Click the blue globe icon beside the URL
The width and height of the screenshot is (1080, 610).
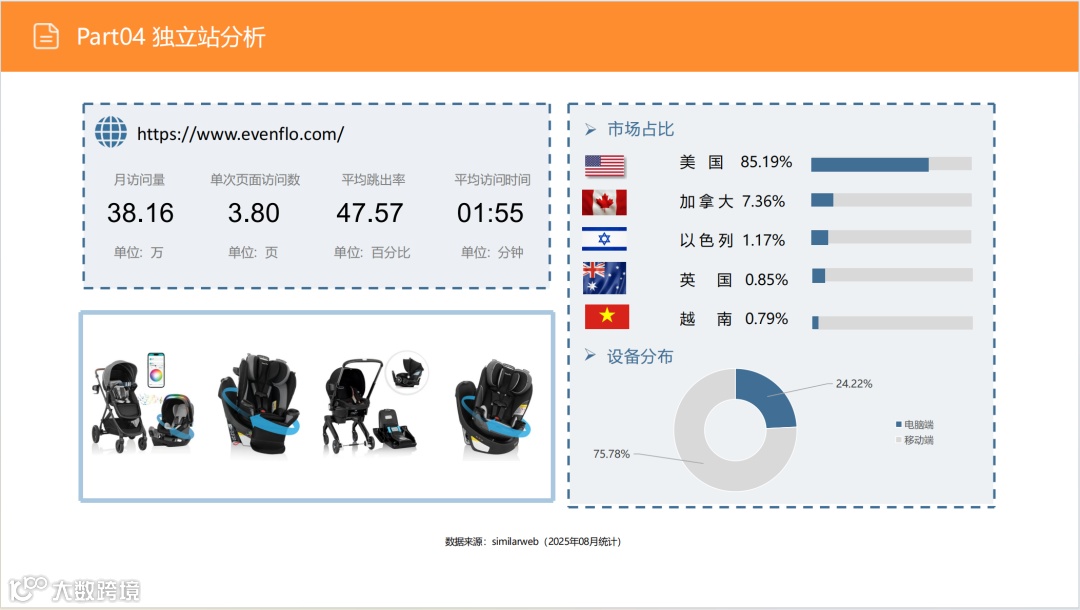(x=111, y=132)
